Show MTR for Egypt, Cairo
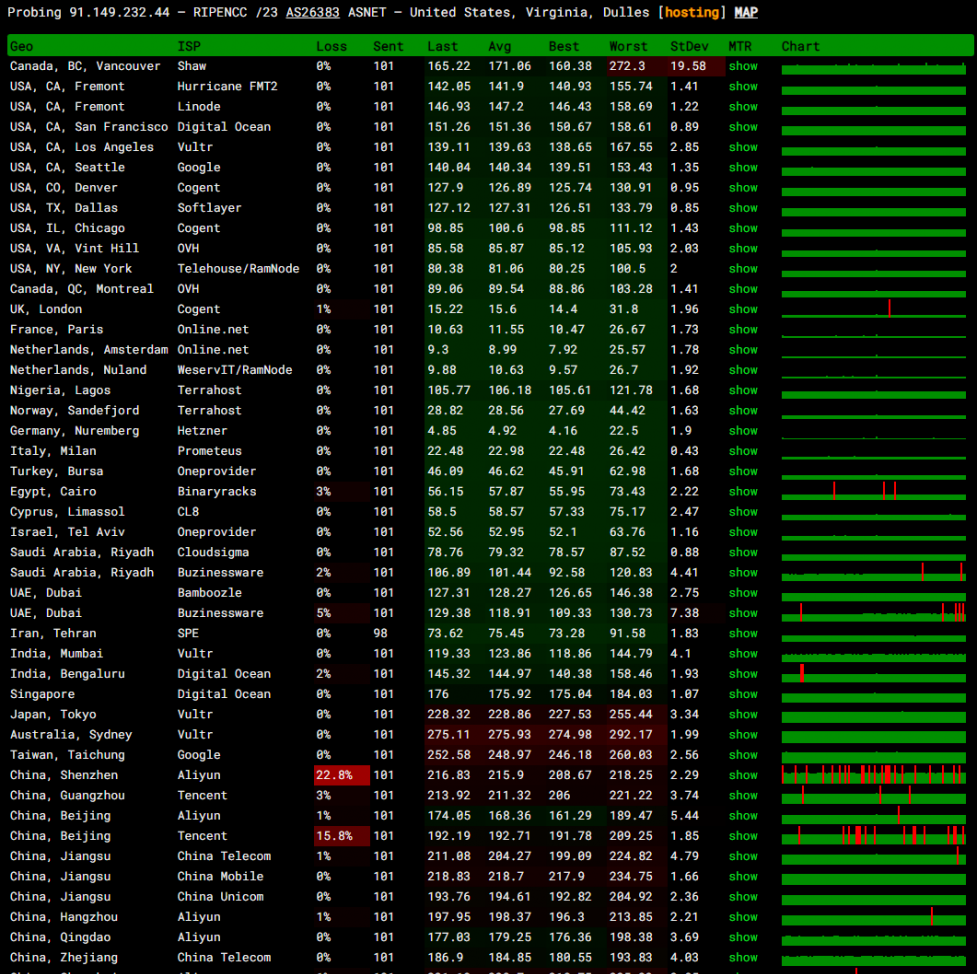977x974 pixels. (x=743, y=492)
